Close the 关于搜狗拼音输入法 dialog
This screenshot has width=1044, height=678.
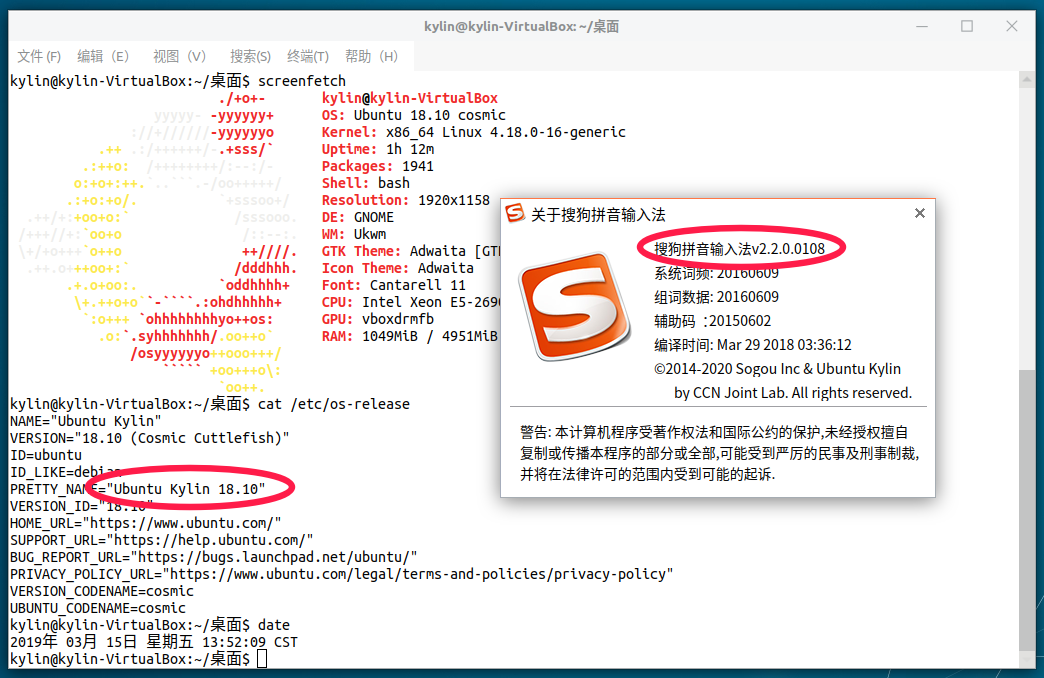click(x=919, y=213)
